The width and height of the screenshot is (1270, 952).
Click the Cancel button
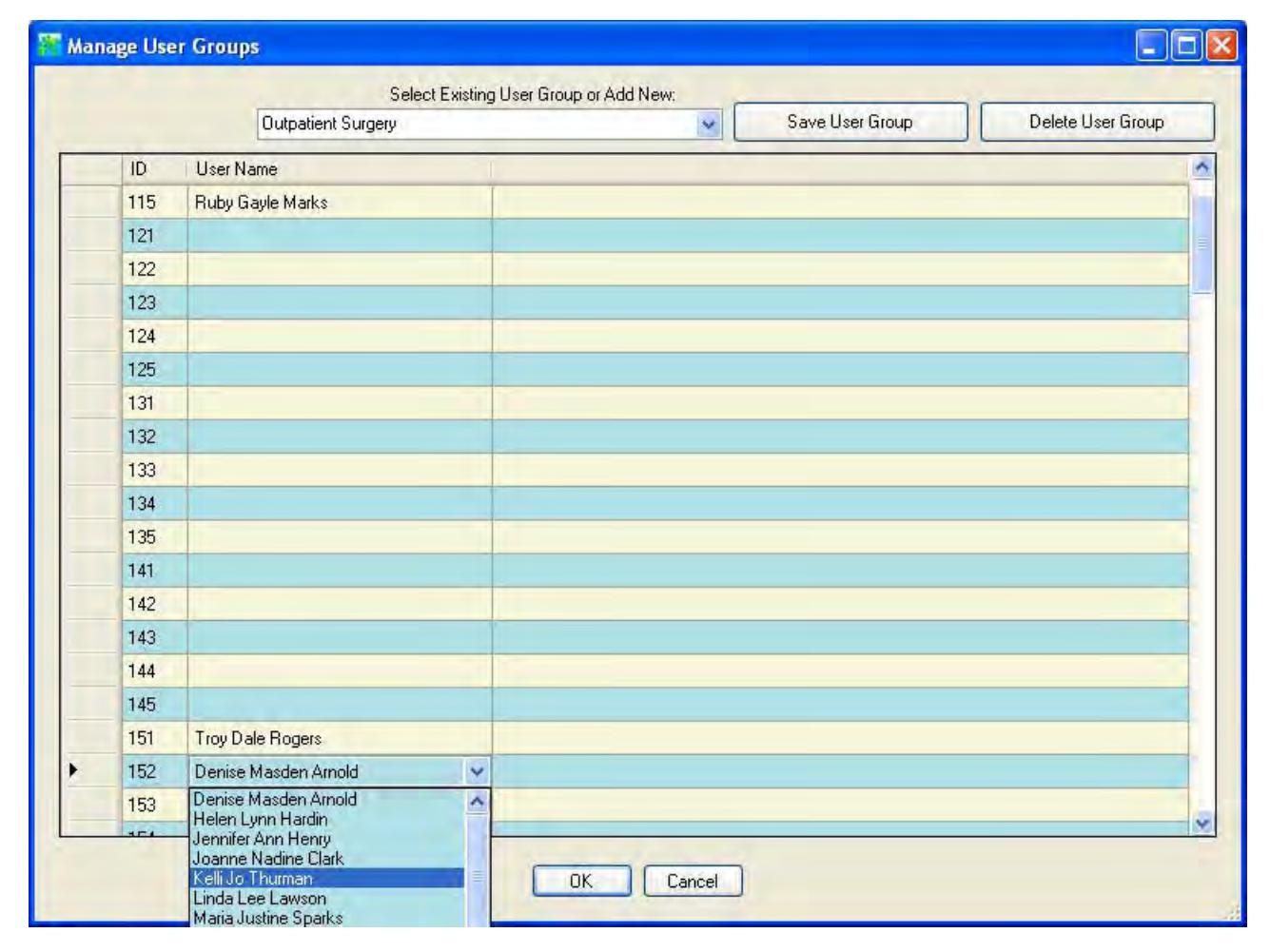[693, 881]
